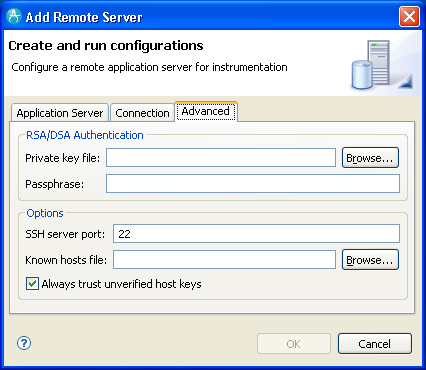Click the Options group label
The image size is (426, 370).
point(45,213)
